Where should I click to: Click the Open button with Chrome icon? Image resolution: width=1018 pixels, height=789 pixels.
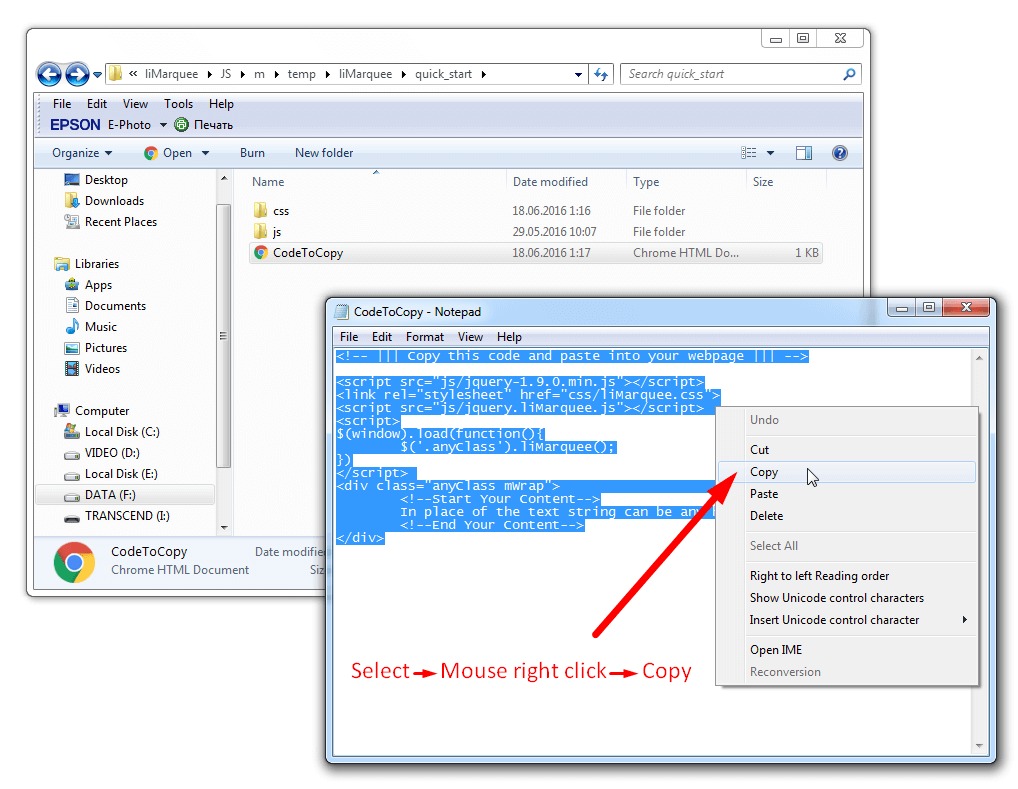click(168, 153)
